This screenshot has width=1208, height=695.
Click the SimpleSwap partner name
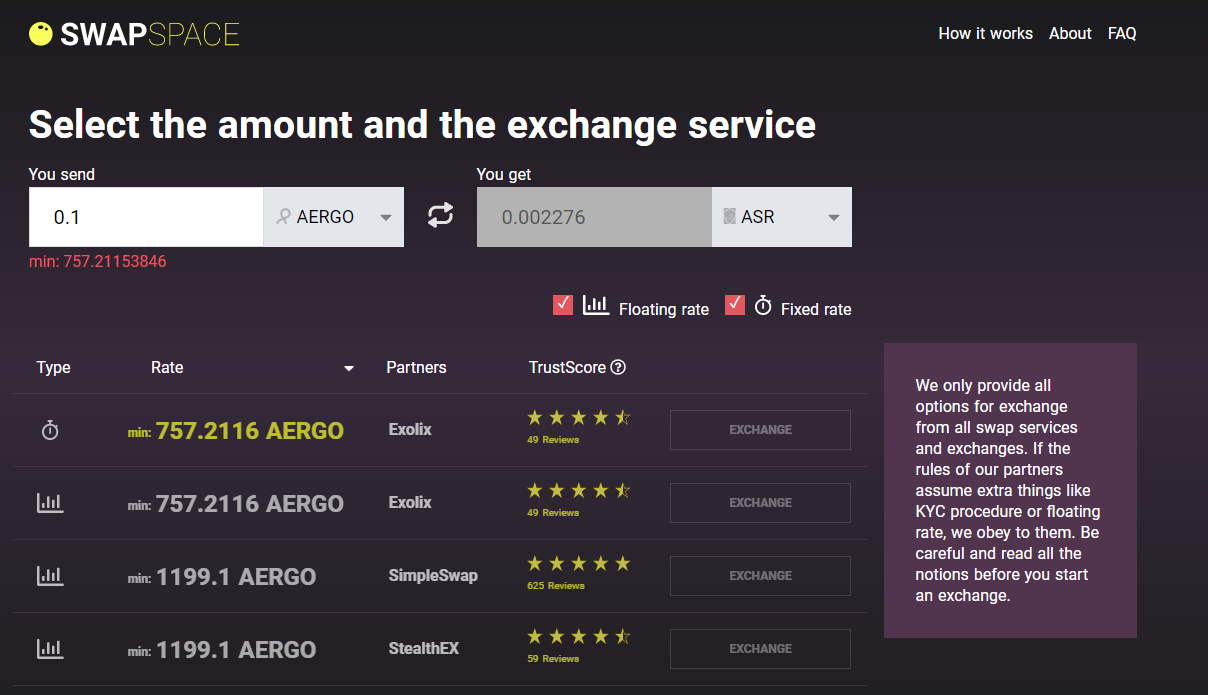click(433, 576)
